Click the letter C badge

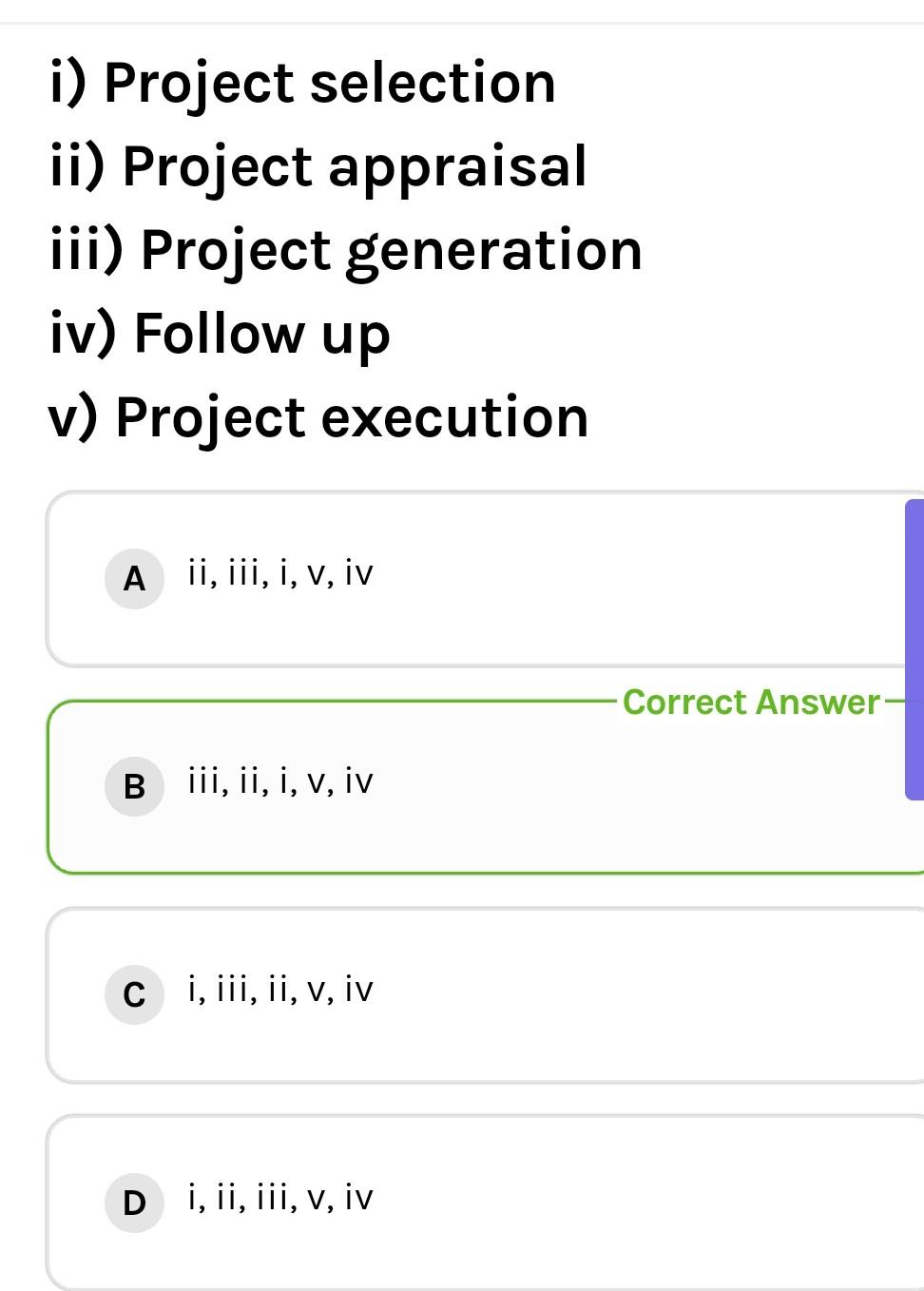tap(134, 993)
